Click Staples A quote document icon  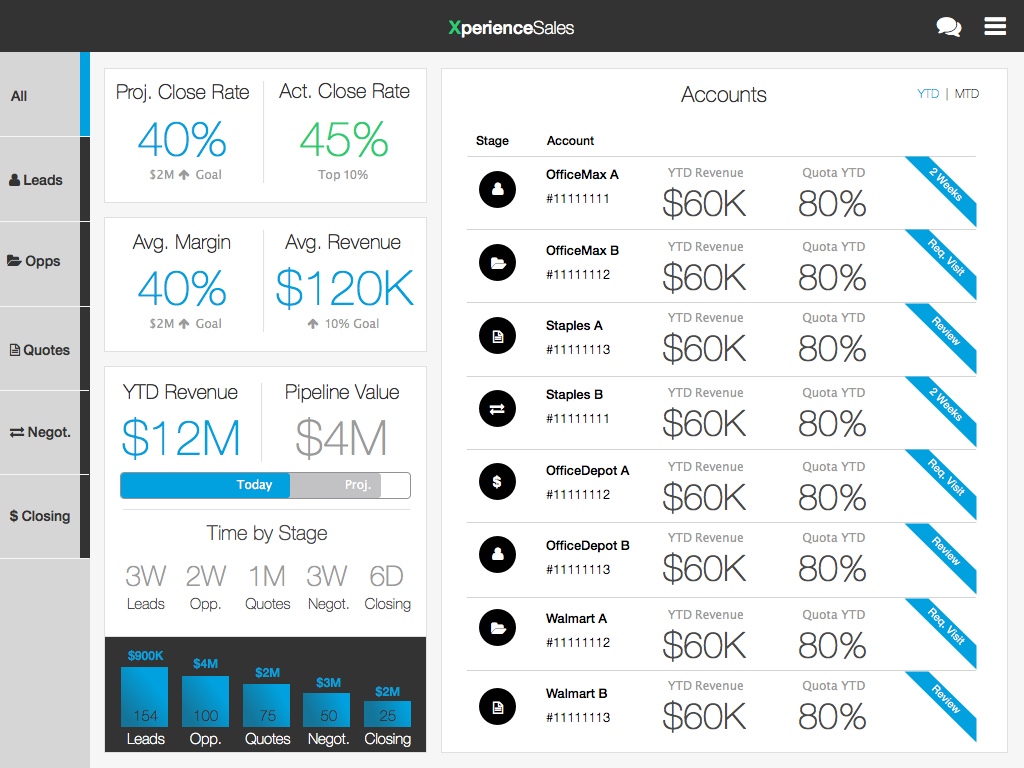coord(498,336)
